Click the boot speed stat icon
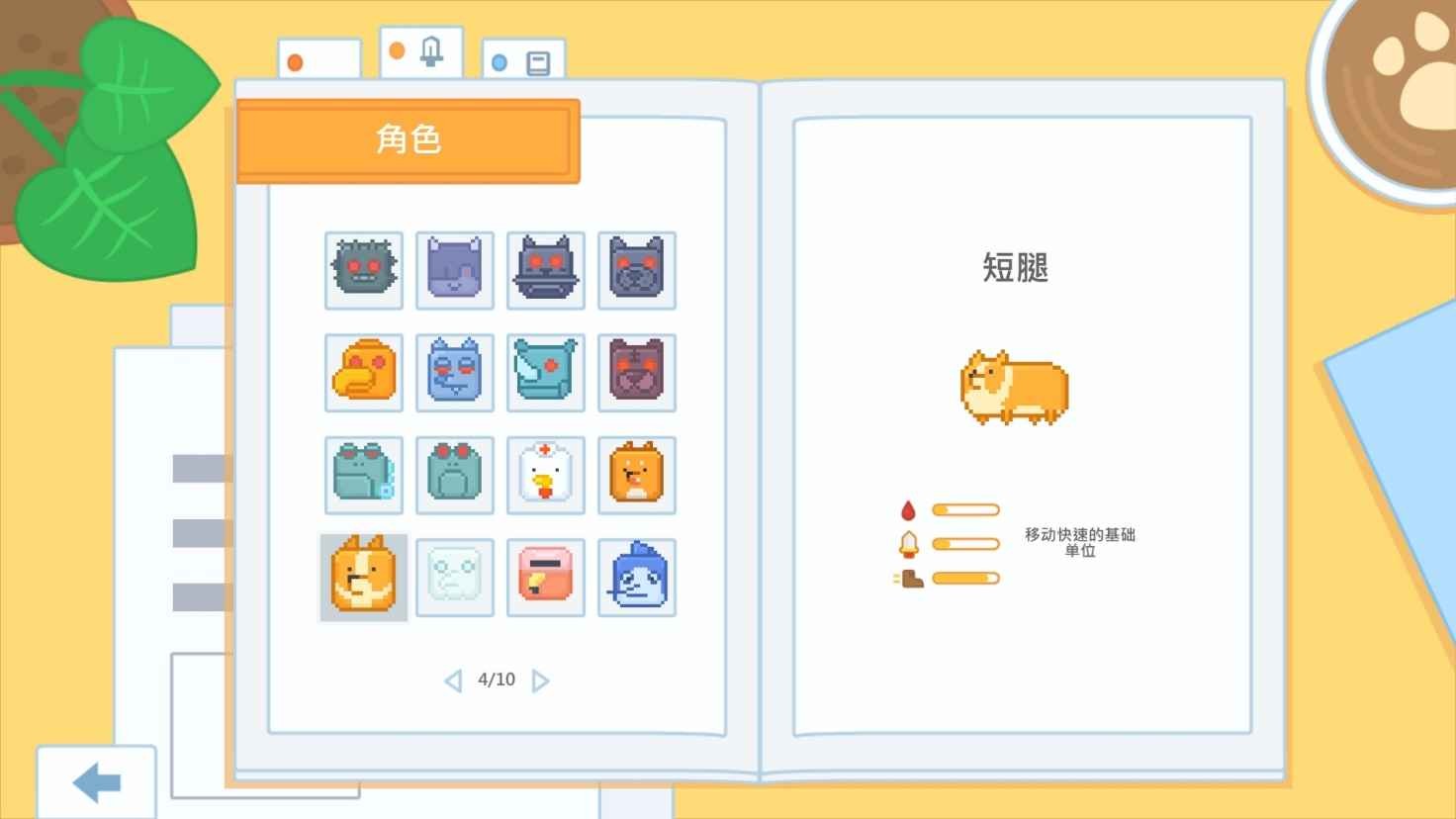 (x=906, y=578)
